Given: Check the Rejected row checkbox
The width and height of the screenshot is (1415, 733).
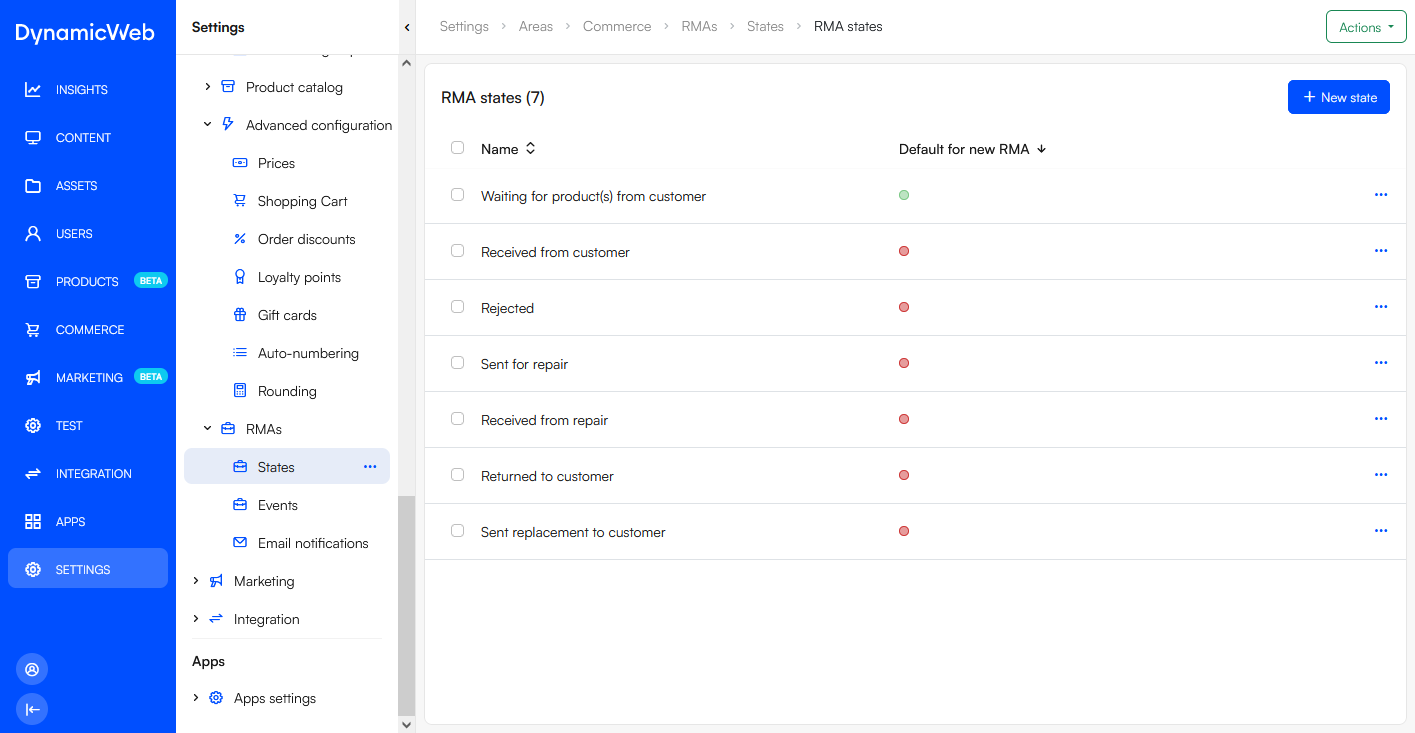Looking at the screenshot, I should (x=458, y=307).
